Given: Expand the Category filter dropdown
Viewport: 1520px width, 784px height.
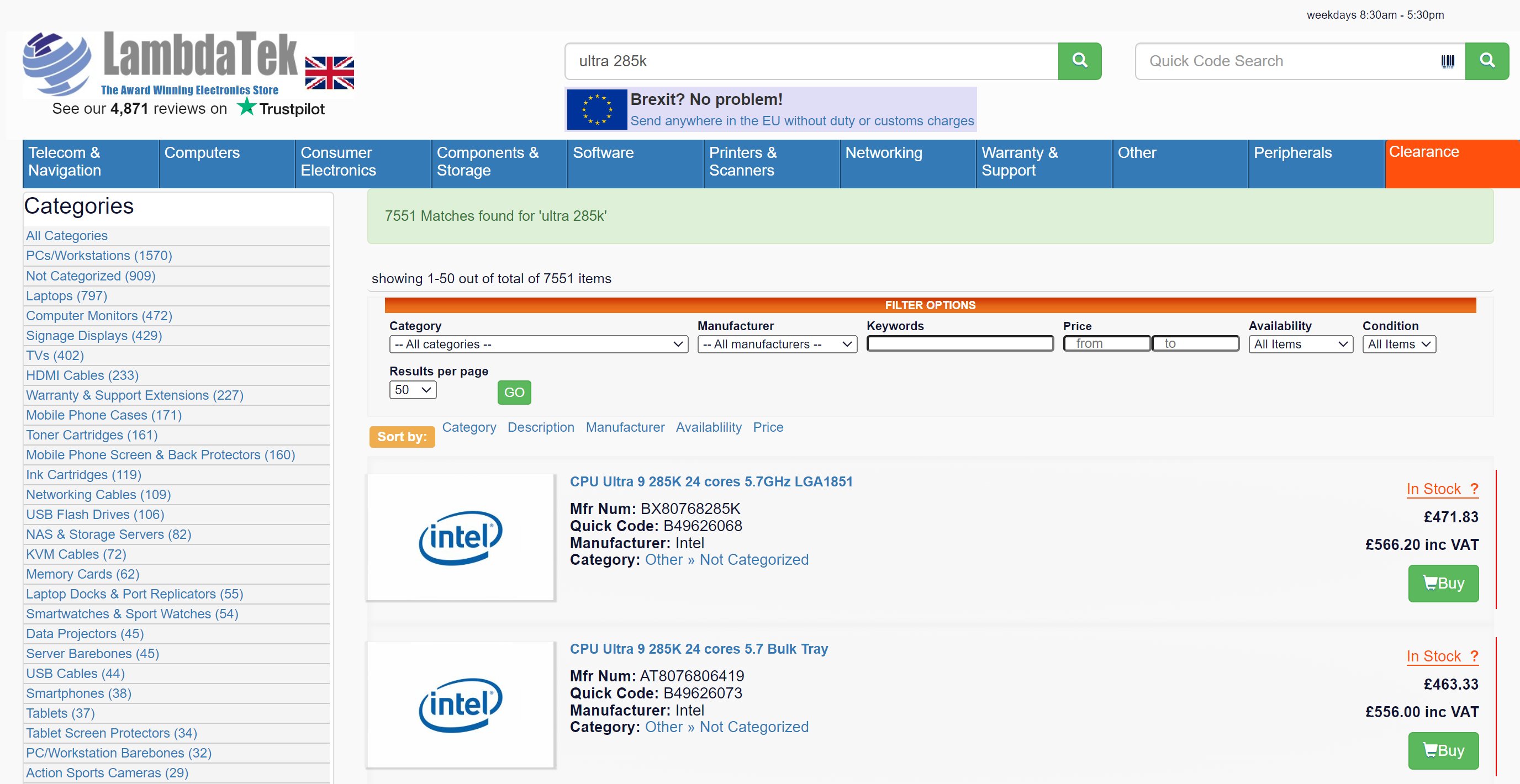Looking at the screenshot, I should 537,343.
